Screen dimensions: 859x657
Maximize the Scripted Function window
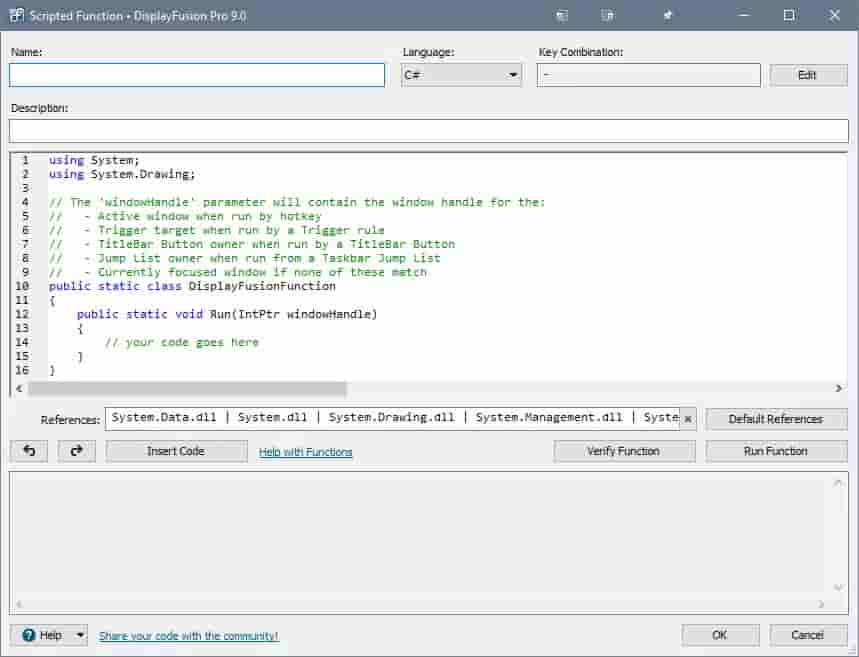tap(789, 16)
